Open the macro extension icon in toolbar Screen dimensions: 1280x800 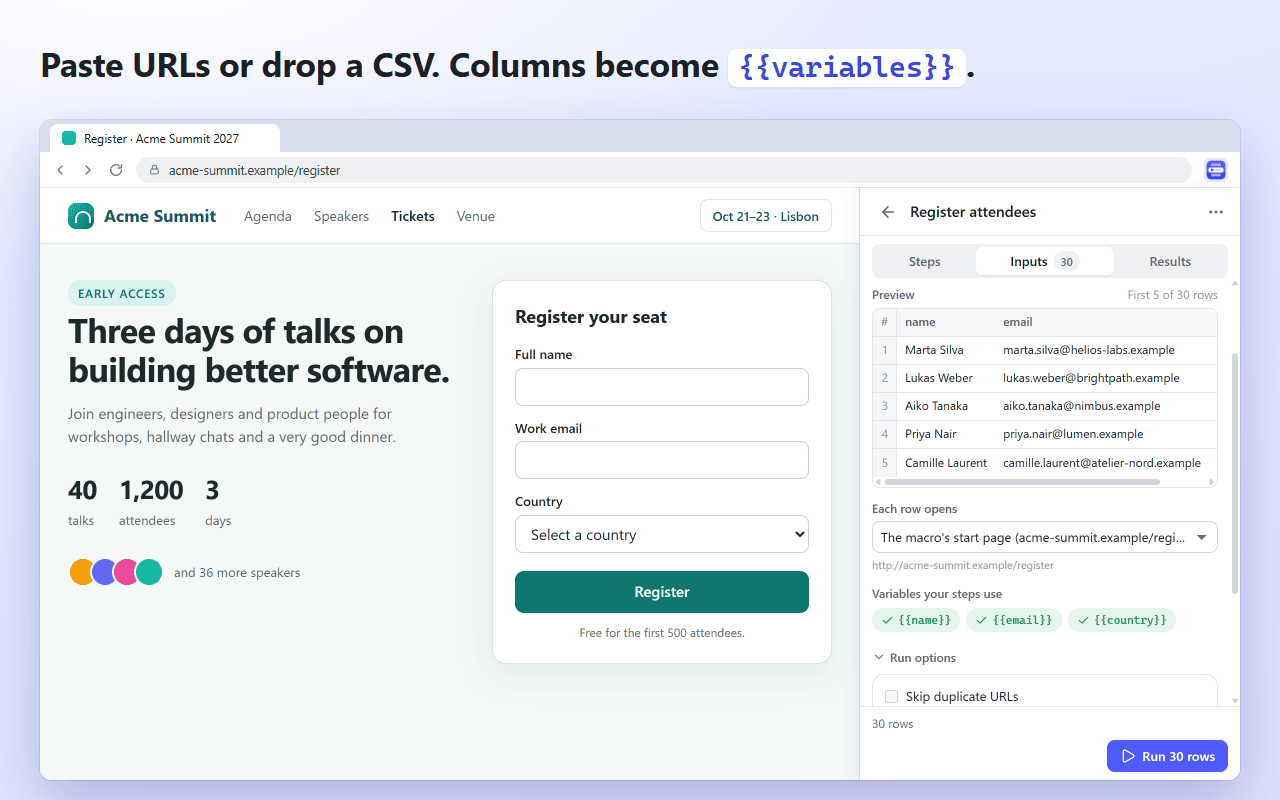coord(1216,170)
